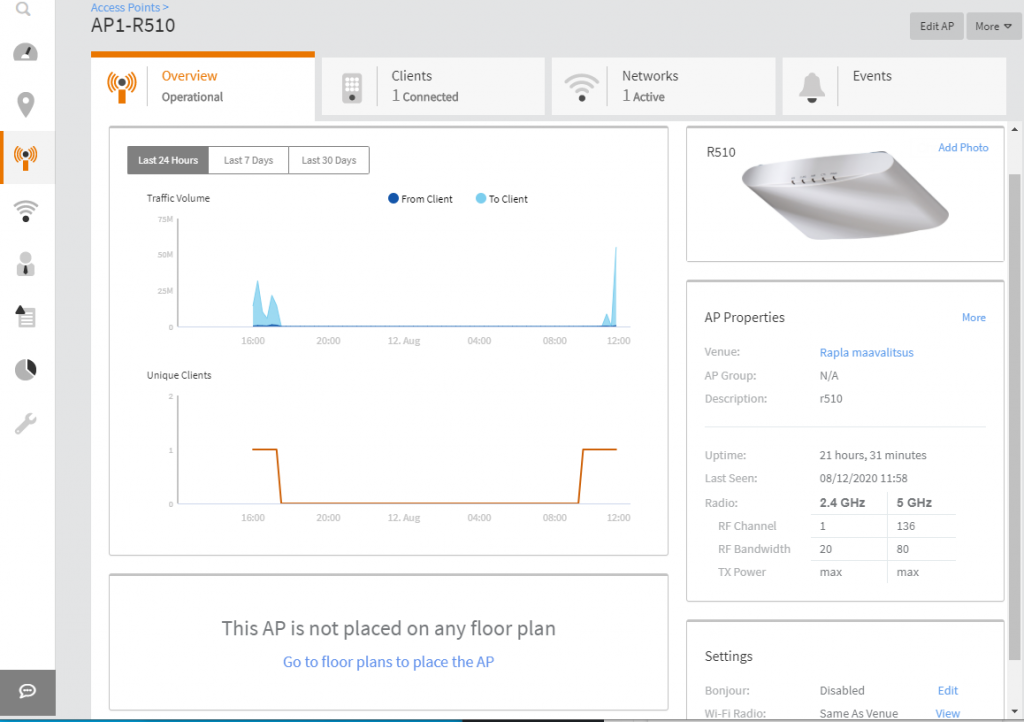Viewport: 1024px width, 722px height.
Task: Select the access points icon in sidebar
Action: click(x=26, y=157)
